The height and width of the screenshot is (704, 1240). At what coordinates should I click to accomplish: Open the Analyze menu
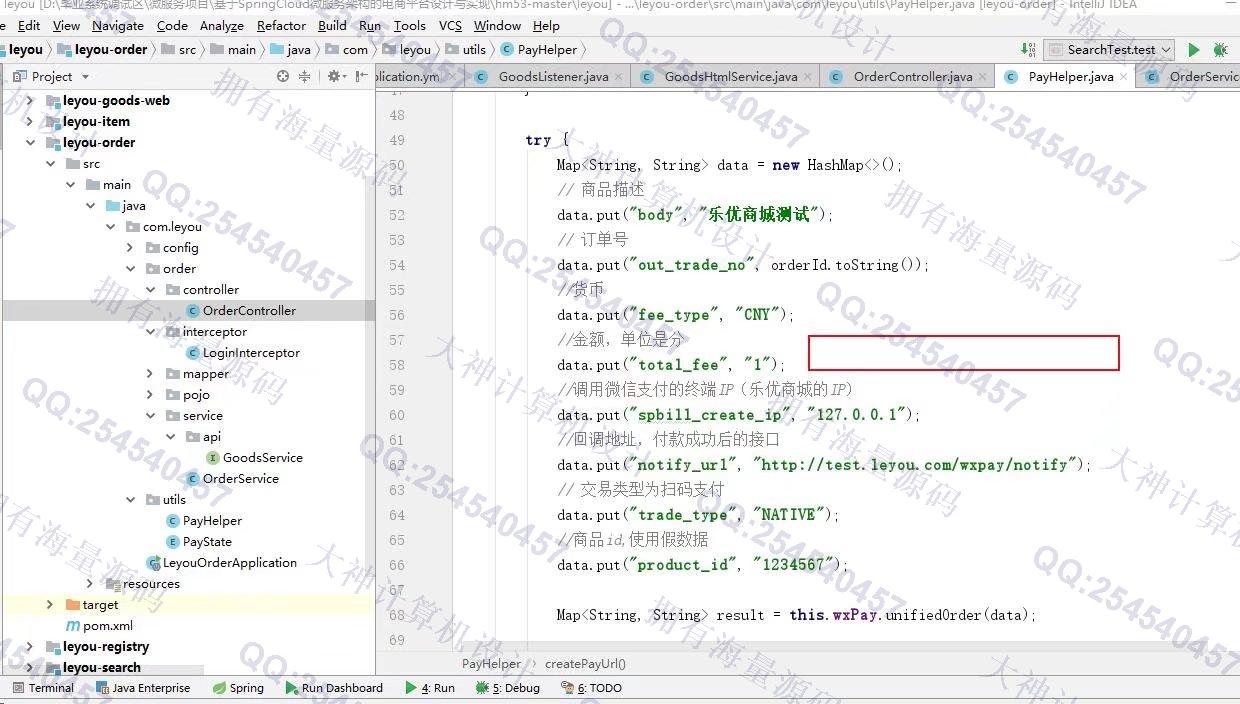pyautogui.click(x=221, y=25)
